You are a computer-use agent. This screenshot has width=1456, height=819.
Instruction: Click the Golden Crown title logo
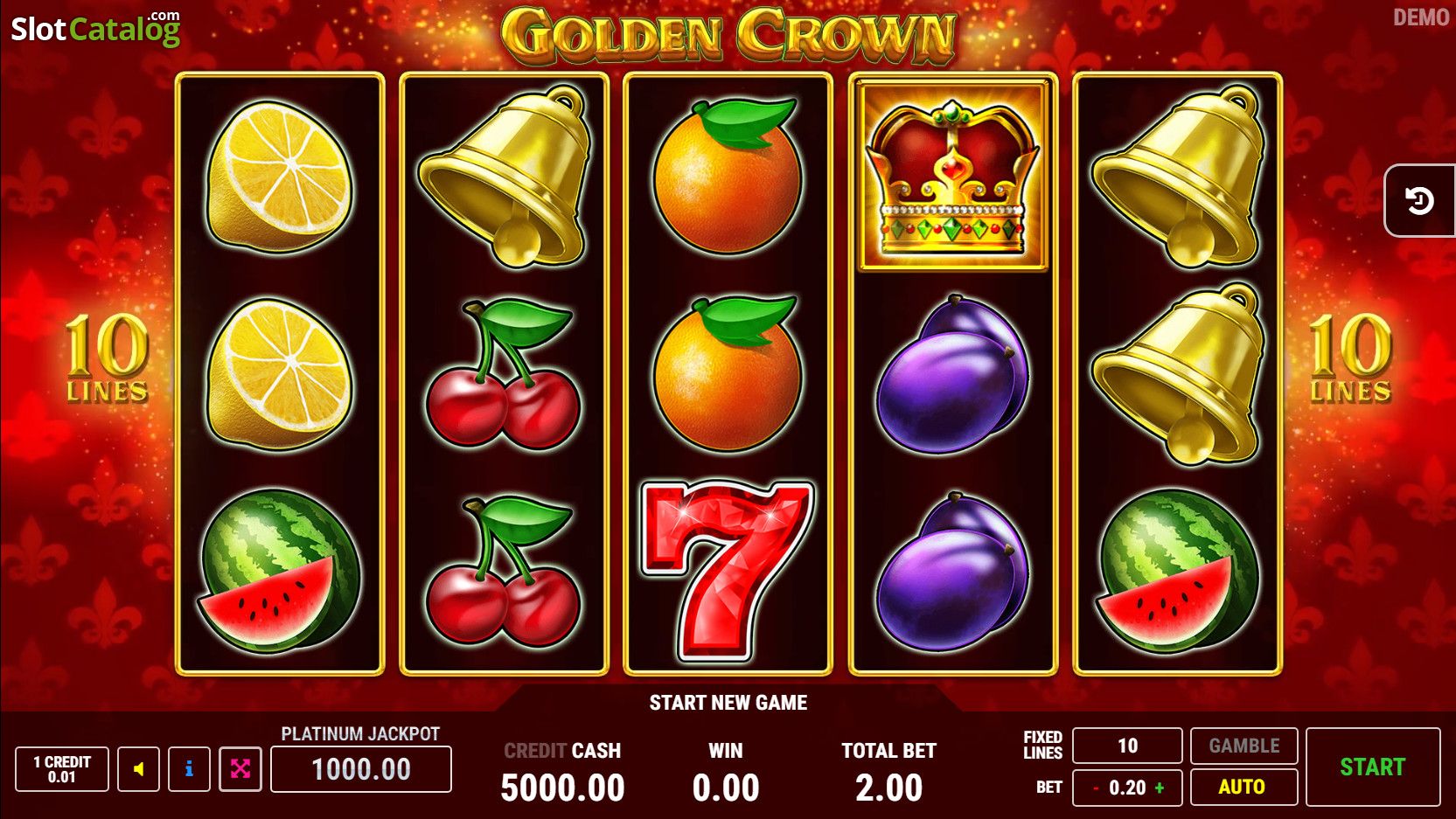tap(728, 35)
